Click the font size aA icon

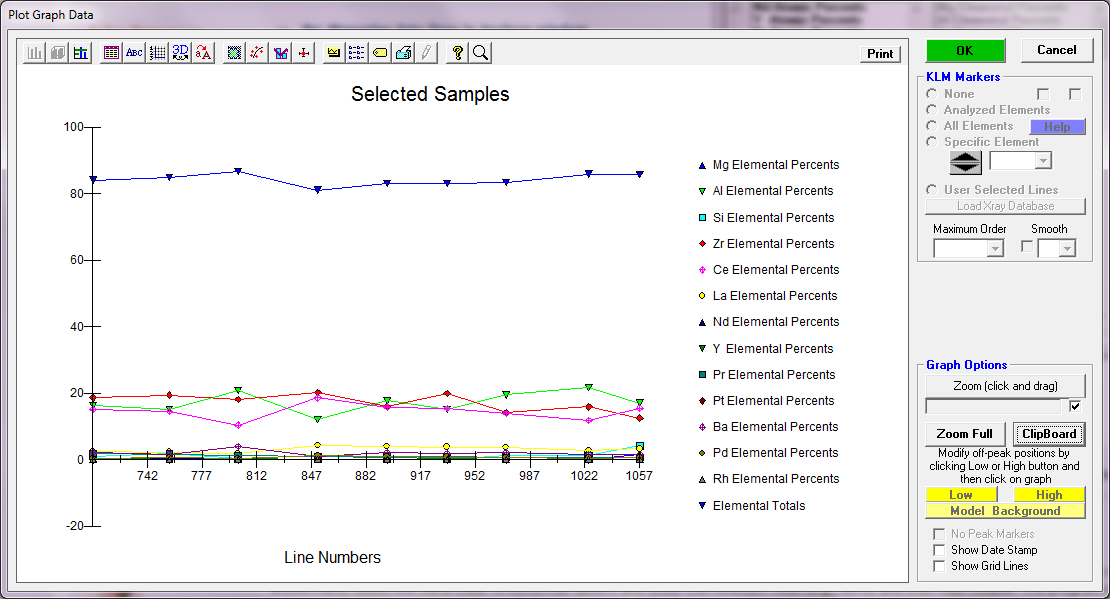[x=203, y=53]
